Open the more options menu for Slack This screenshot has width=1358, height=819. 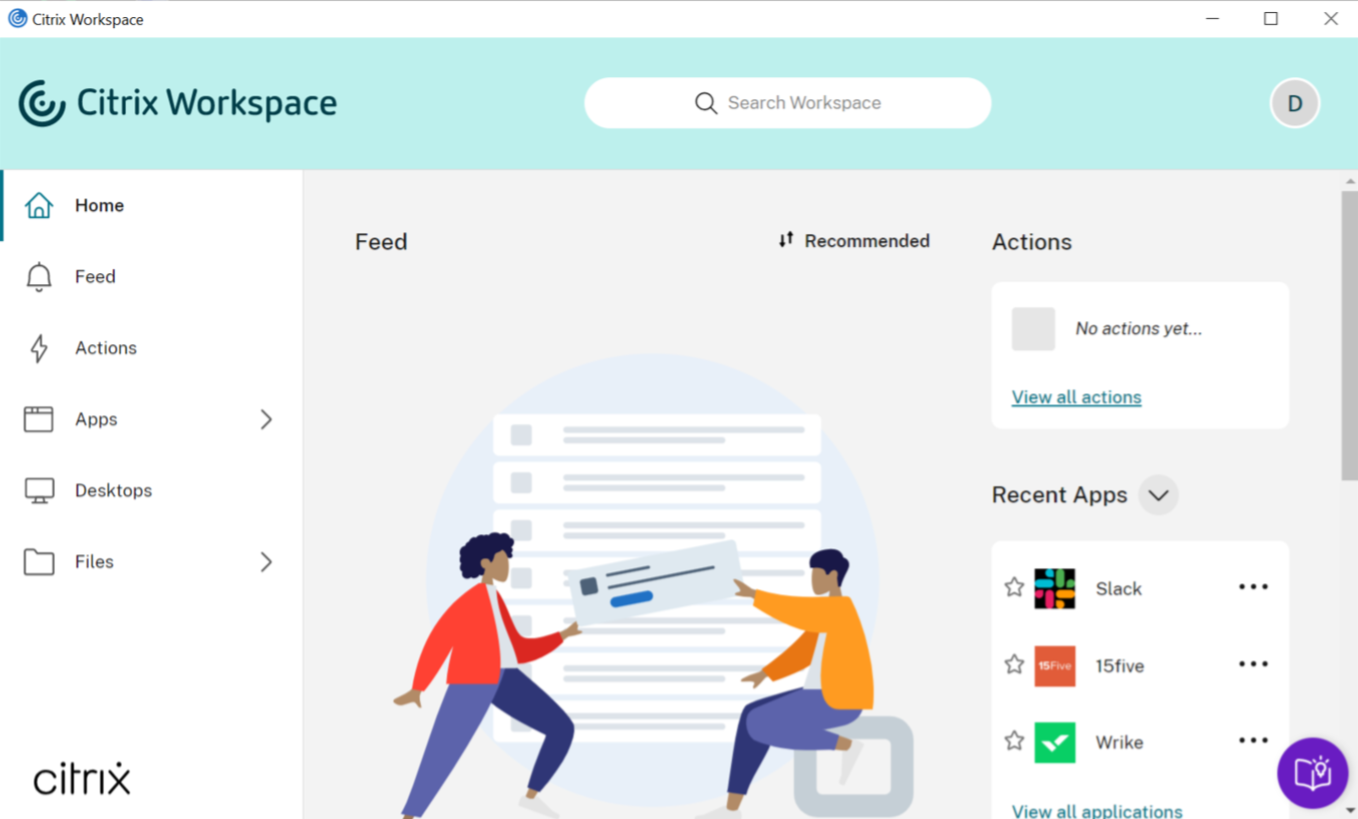[x=1253, y=587]
